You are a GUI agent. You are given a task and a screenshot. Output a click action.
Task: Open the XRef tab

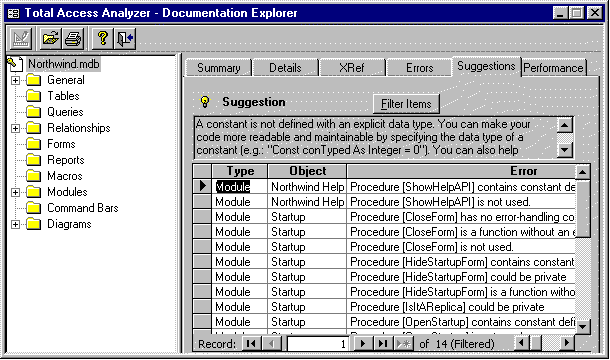coord(352,68)
